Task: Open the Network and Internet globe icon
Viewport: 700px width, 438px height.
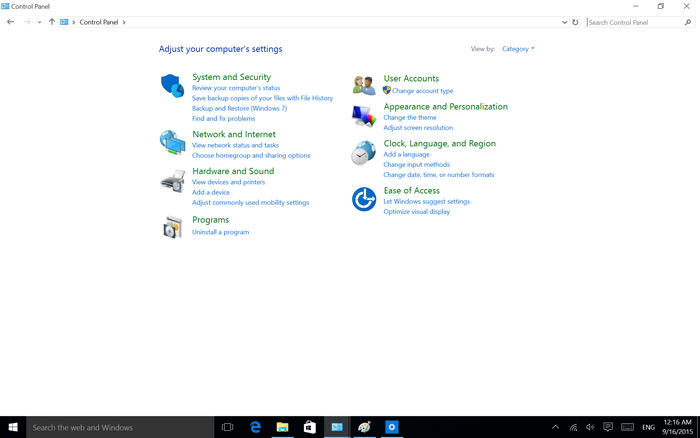Action: (x=172, y=142)
